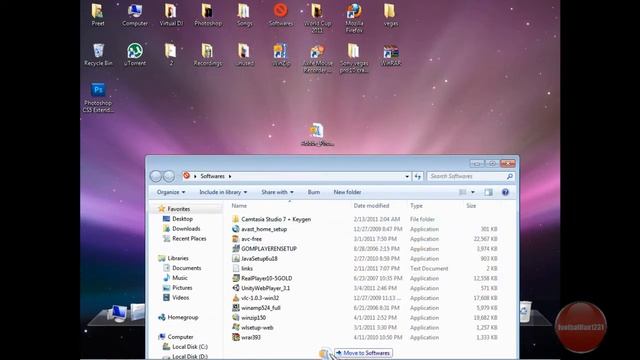This screenshot has width=640, height=360.
Task: Click the Explorer forward arrow button
Action: coord(169,176)
